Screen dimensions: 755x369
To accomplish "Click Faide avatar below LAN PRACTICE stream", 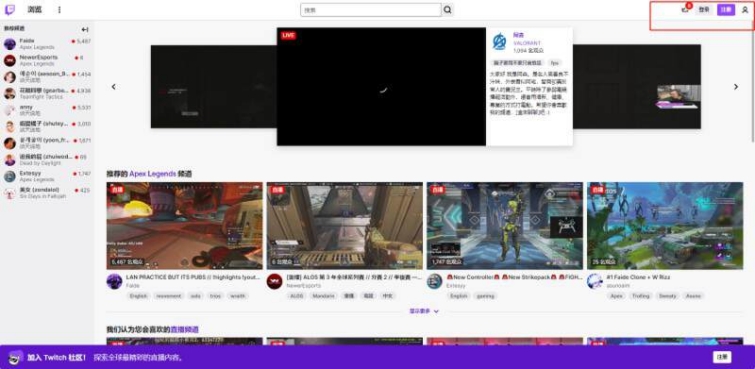I will (x=114, y=281).
